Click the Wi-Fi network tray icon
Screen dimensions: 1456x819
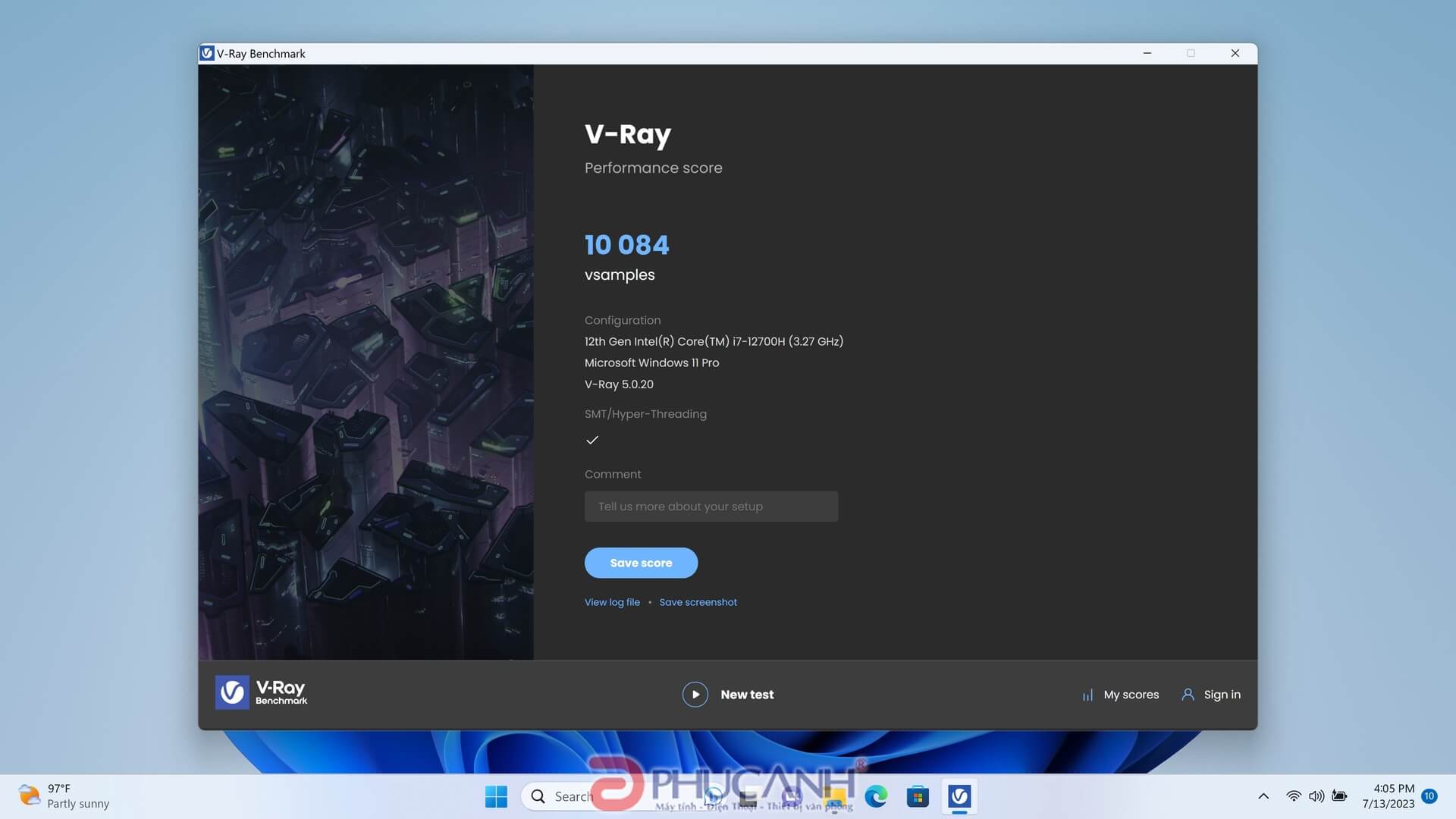1294,796
